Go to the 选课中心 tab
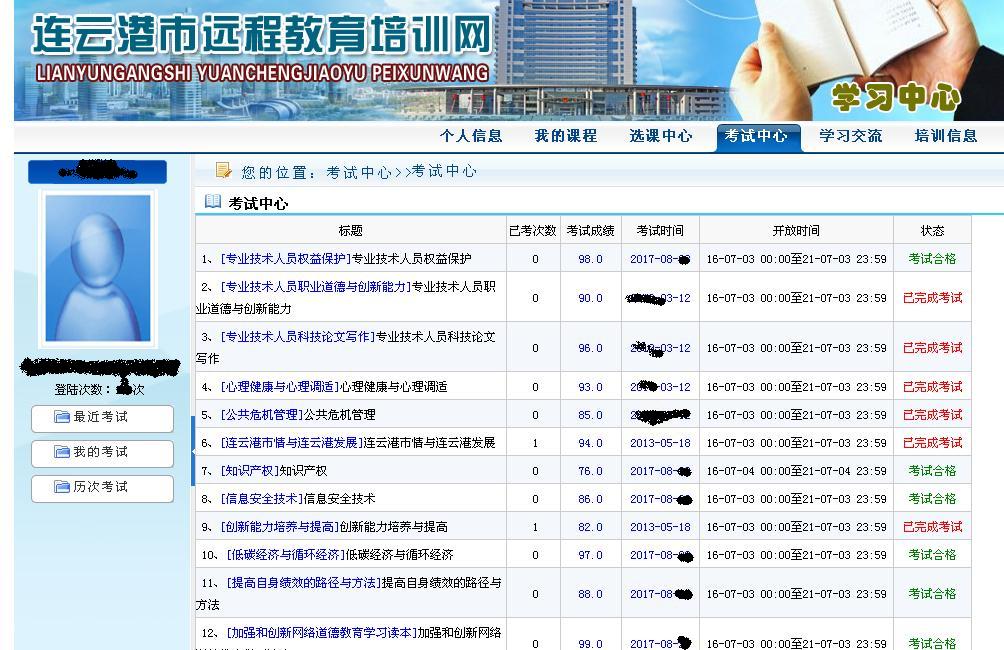Image resolution: width=1004 pixels, height=650 pixels. (x=660, y=136)
